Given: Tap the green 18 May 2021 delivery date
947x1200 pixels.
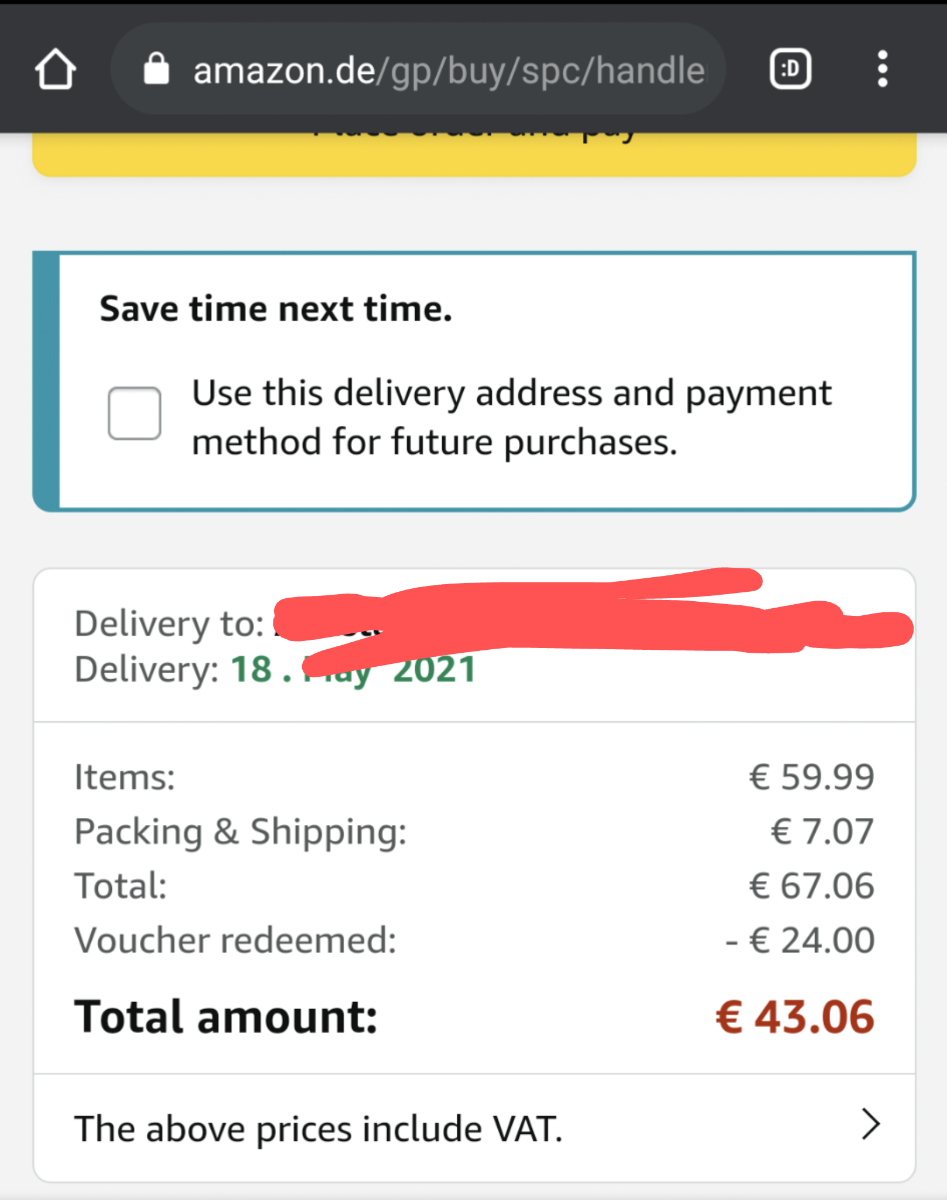Looking at the screenshot, I should click(x=353, y=669).
